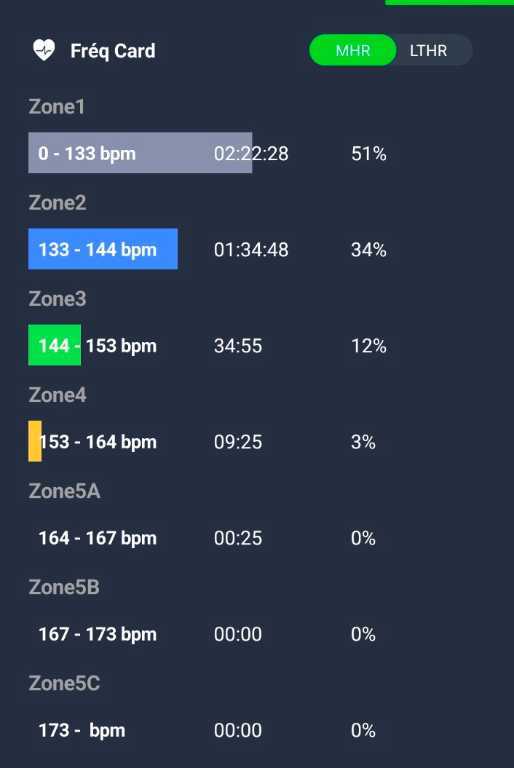Select the Zone4 heading
This screenshot has height=768, width=514.
click(58, 395)
